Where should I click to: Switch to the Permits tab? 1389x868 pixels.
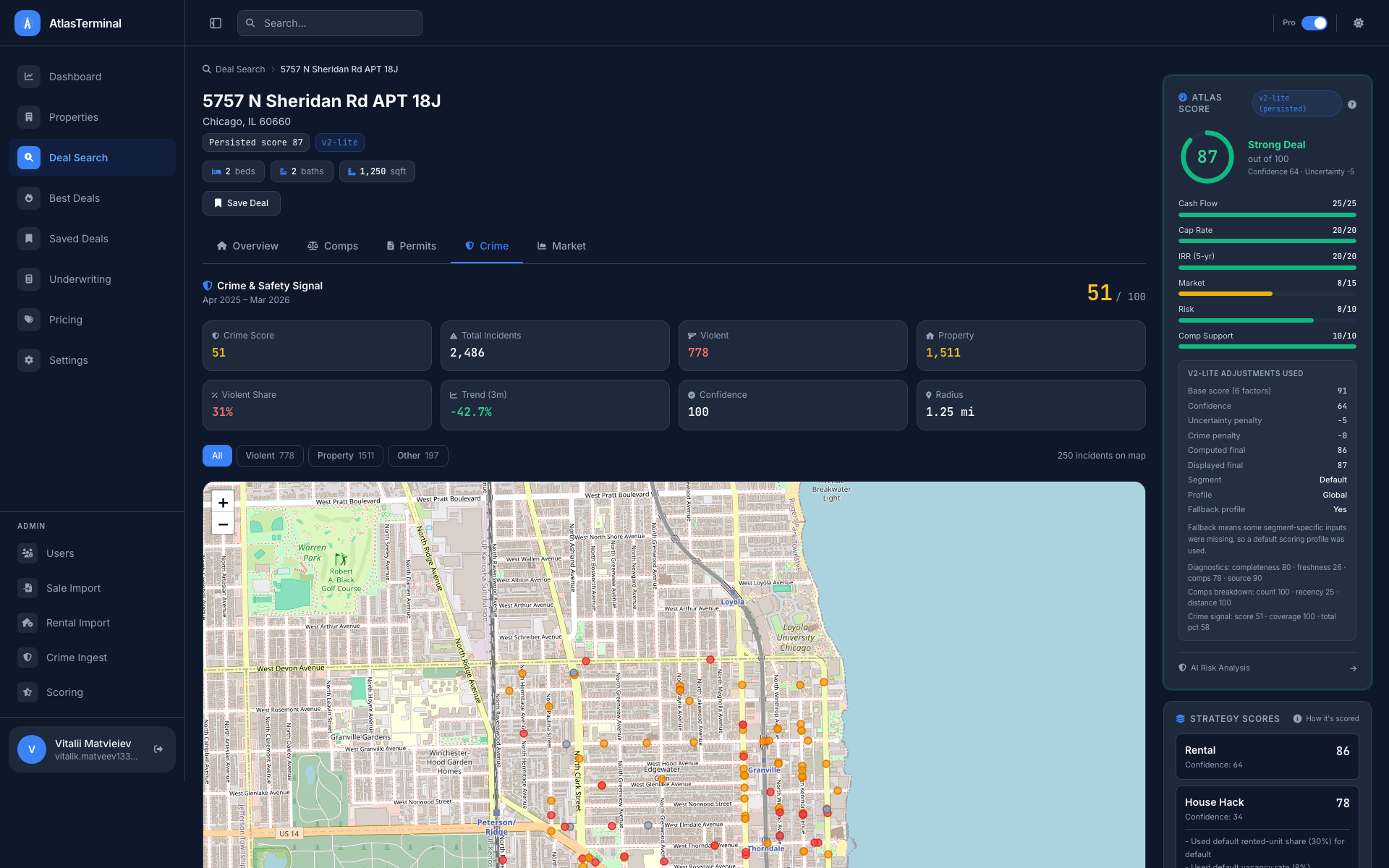412,246
